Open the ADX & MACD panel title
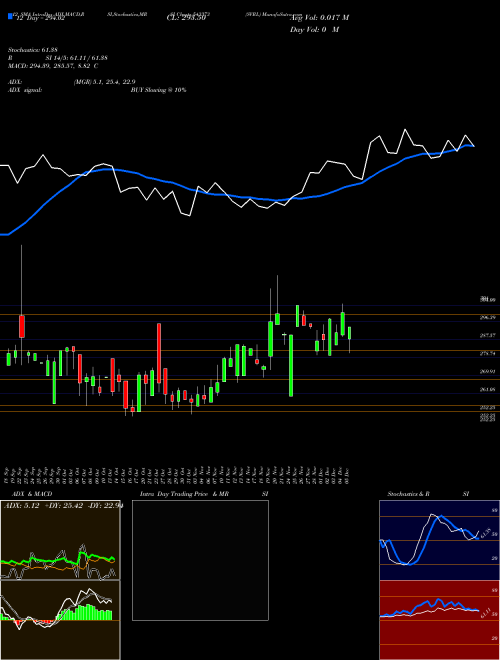The height and width of the screenshot is (660, 500). pyautogui.click(x=32, y=494)
